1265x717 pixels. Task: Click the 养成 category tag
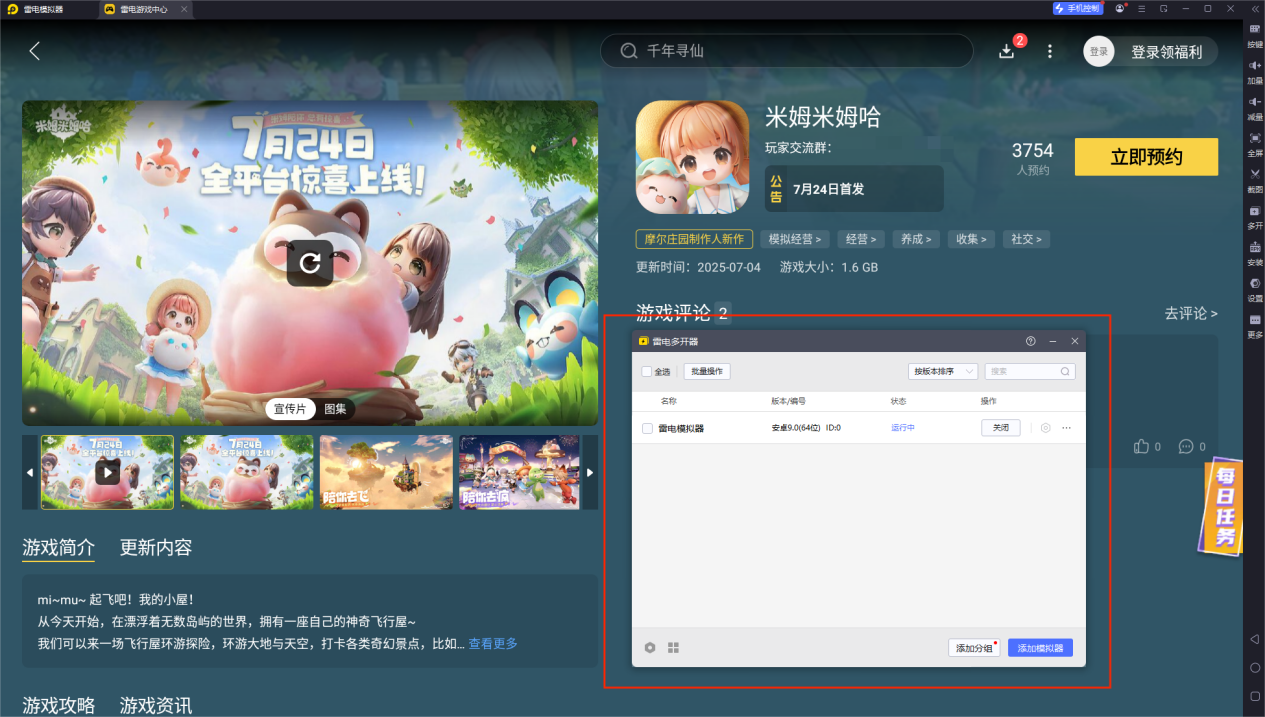915,239
